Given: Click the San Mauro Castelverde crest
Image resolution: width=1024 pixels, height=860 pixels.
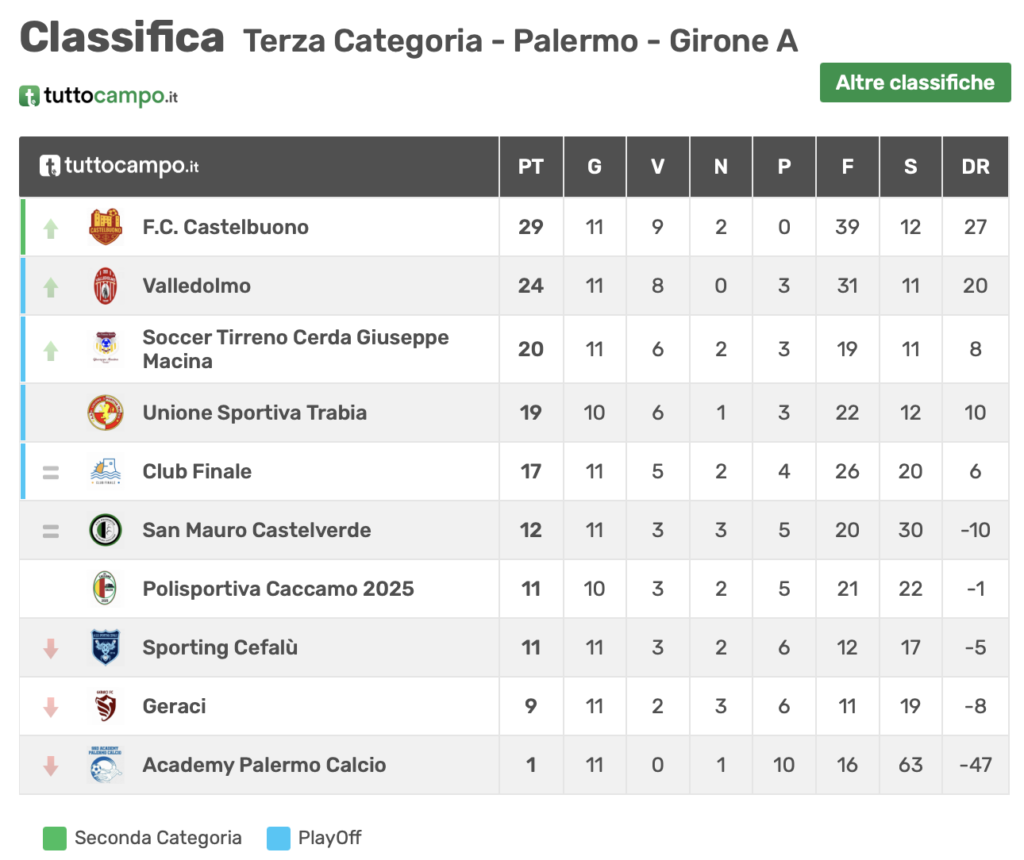Looking at the screenshot, I should [x=105, y=530].
